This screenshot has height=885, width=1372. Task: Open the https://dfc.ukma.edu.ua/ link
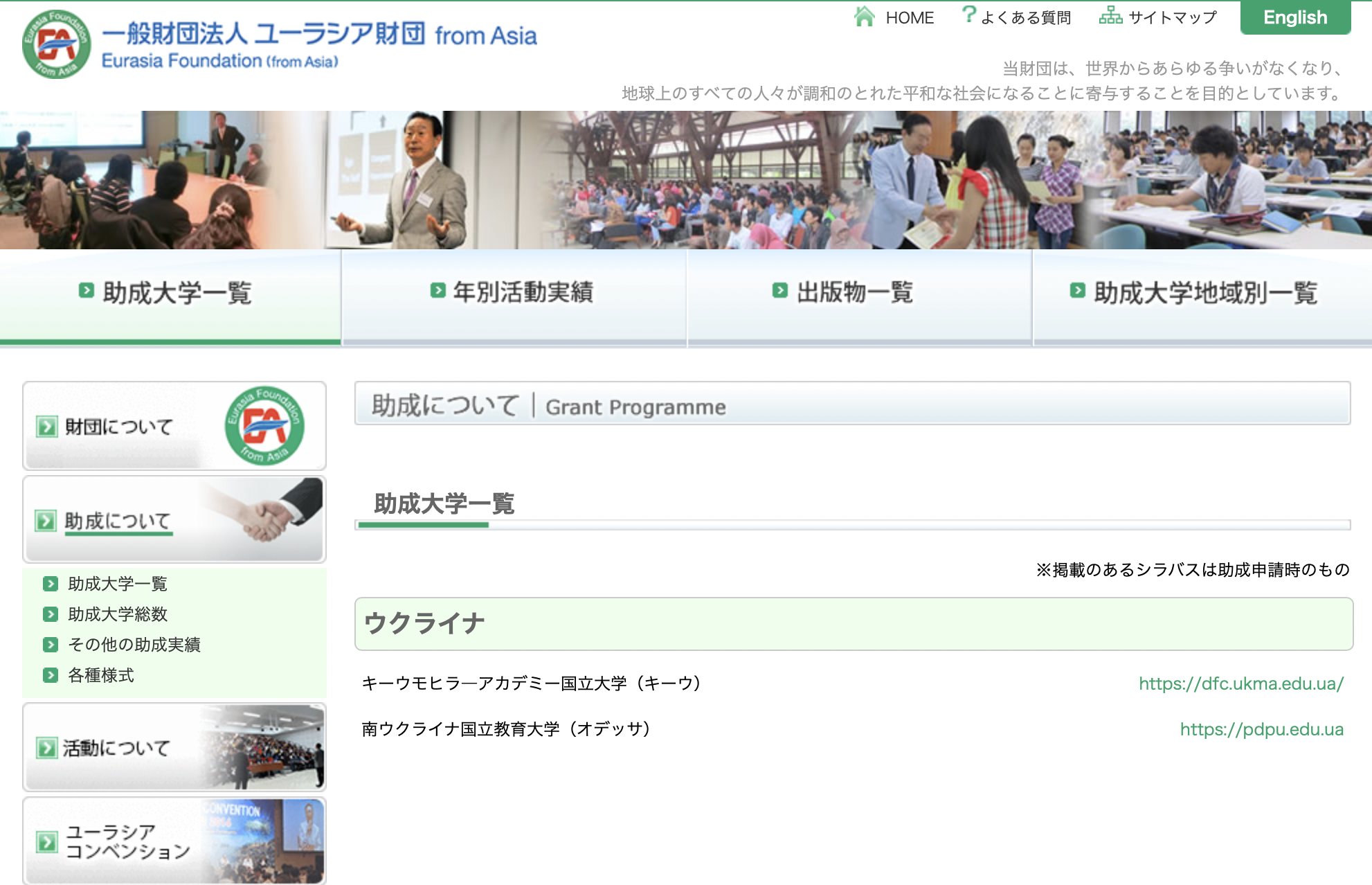click(x=1241, y=684)
